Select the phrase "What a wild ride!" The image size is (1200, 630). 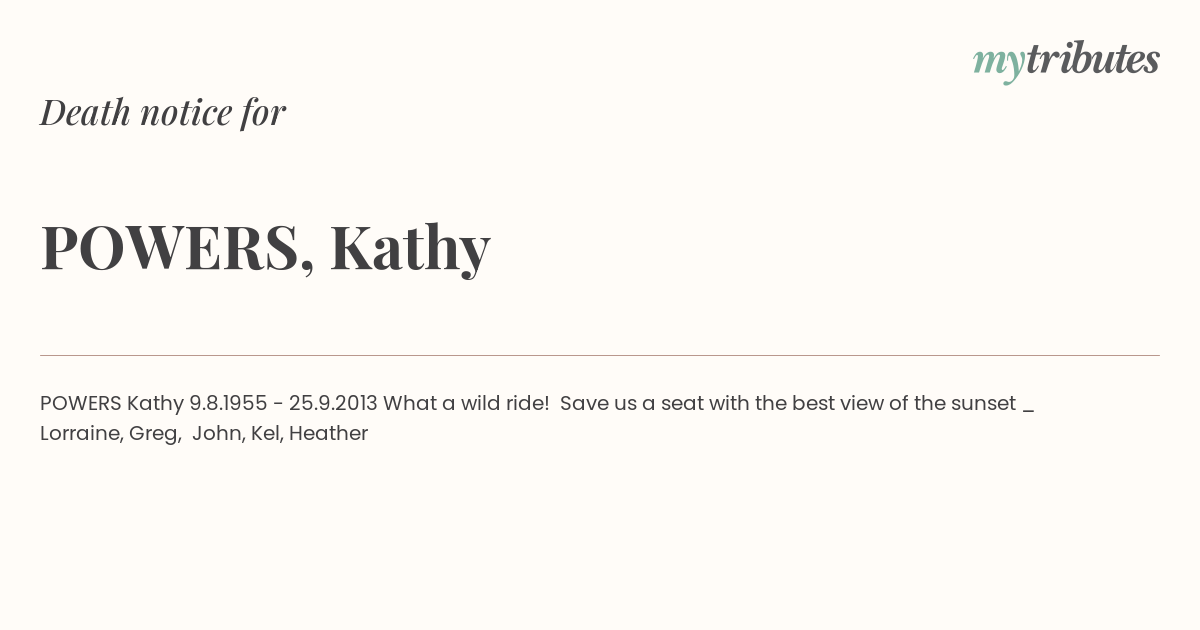pos(466,403)
